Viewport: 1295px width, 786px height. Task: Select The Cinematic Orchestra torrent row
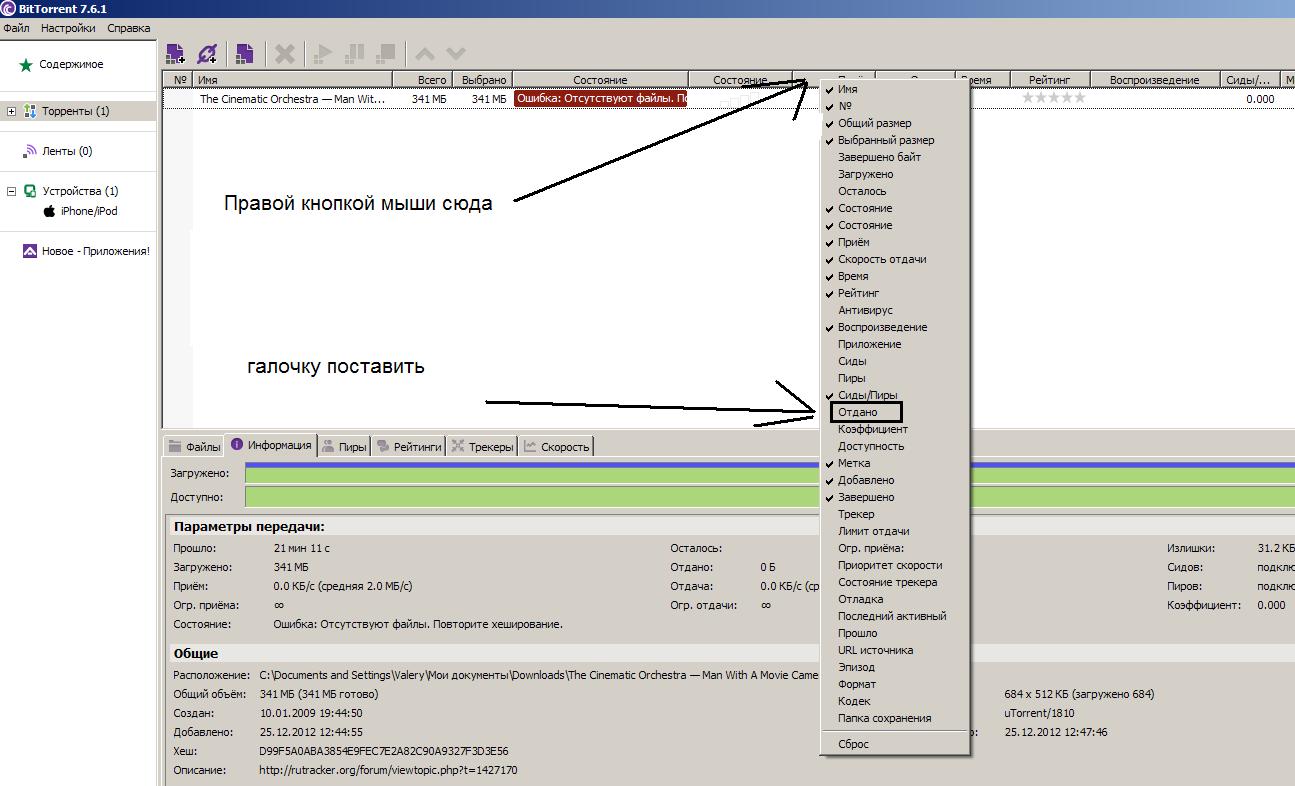[x=292, y=99]
